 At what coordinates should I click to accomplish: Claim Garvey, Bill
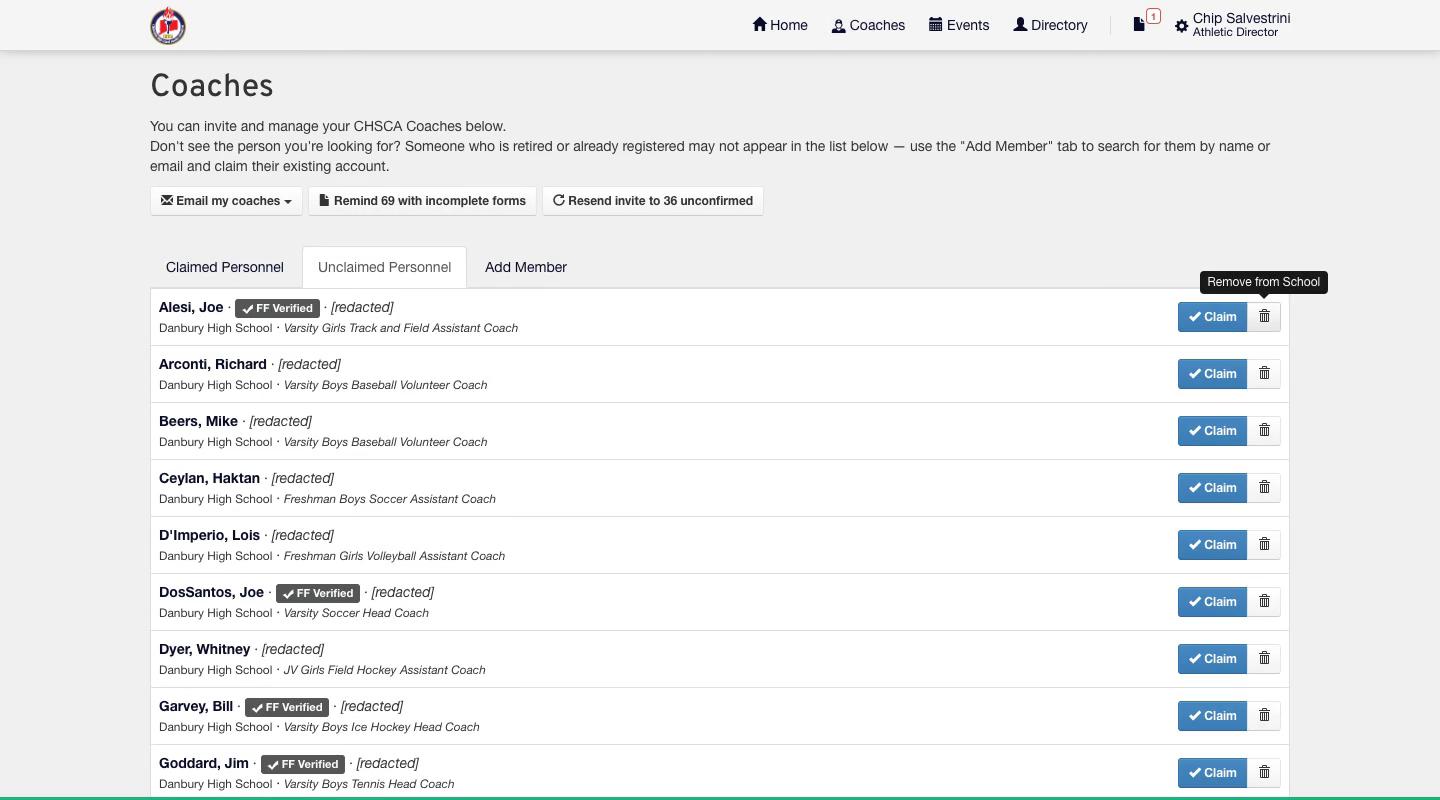pyautogui.click(x=1212, y=716)
